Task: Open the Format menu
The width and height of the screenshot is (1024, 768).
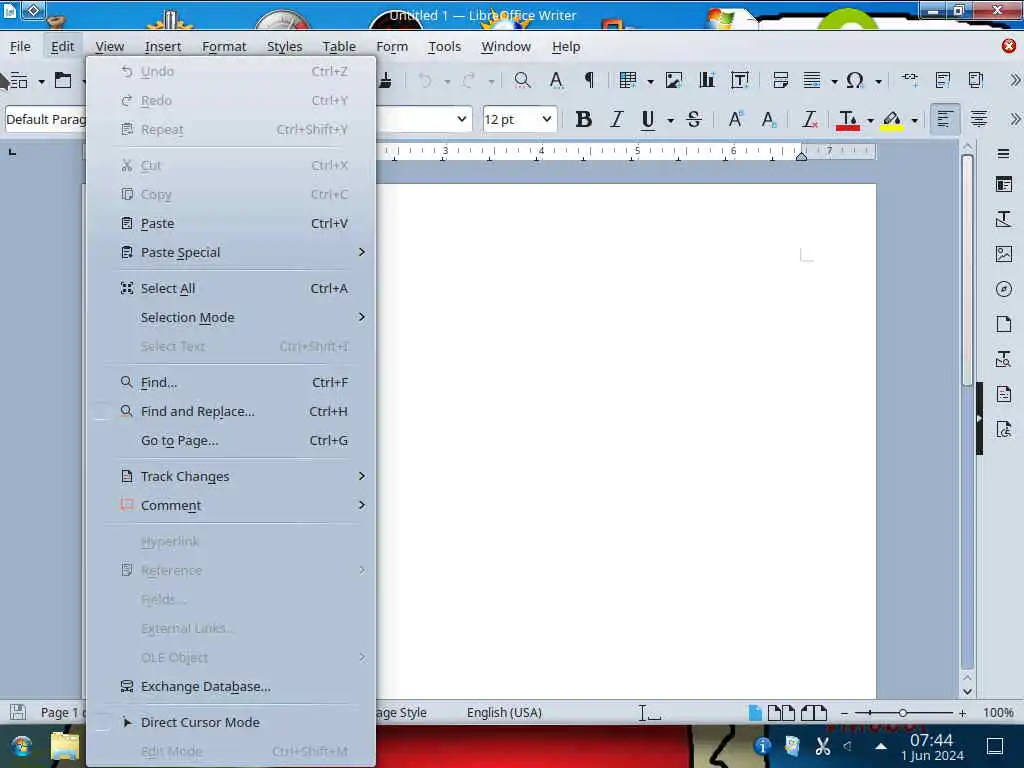Action: pos(224,46)
